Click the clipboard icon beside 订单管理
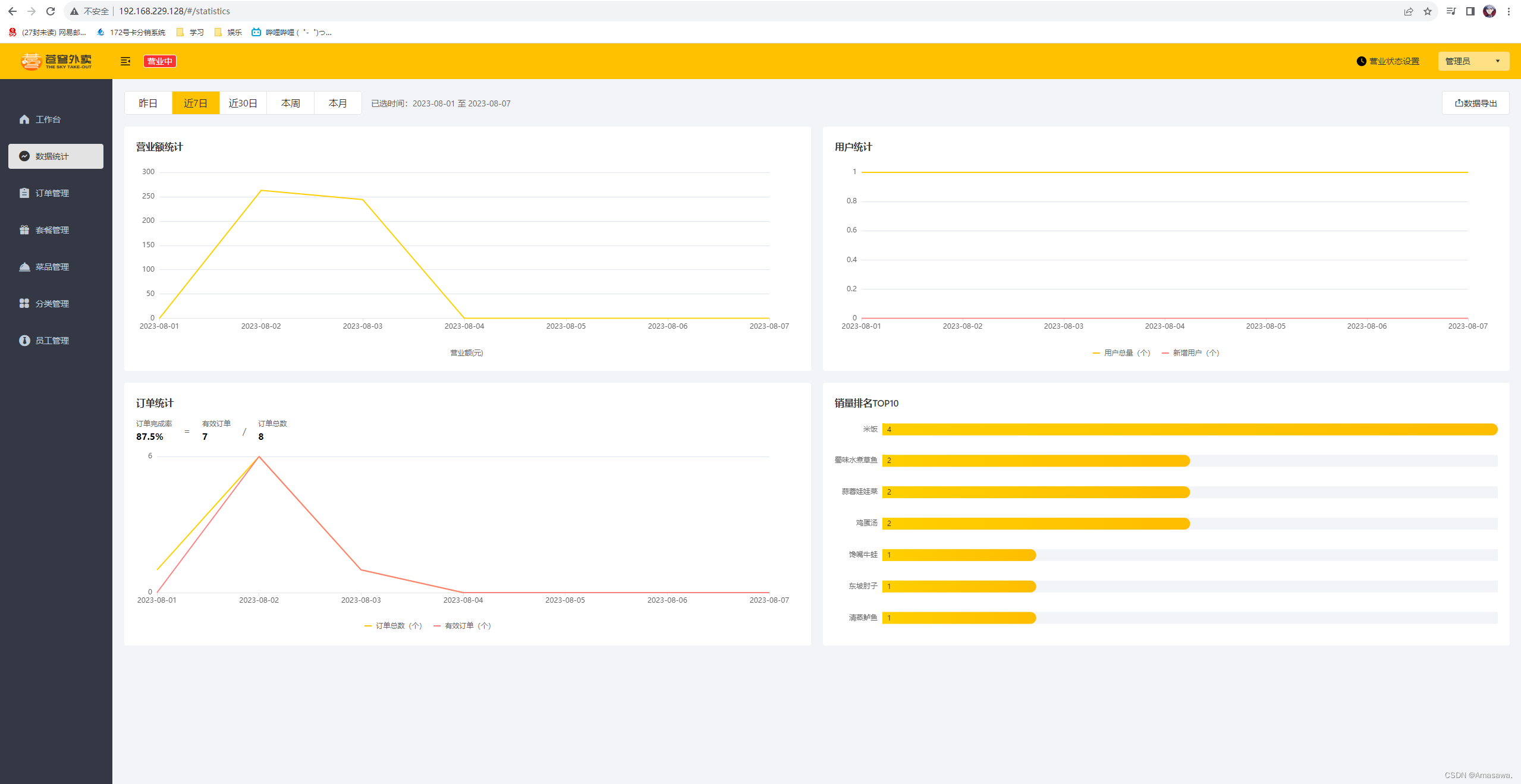Viewport: 1521px width, 784px height. [24, 193]
